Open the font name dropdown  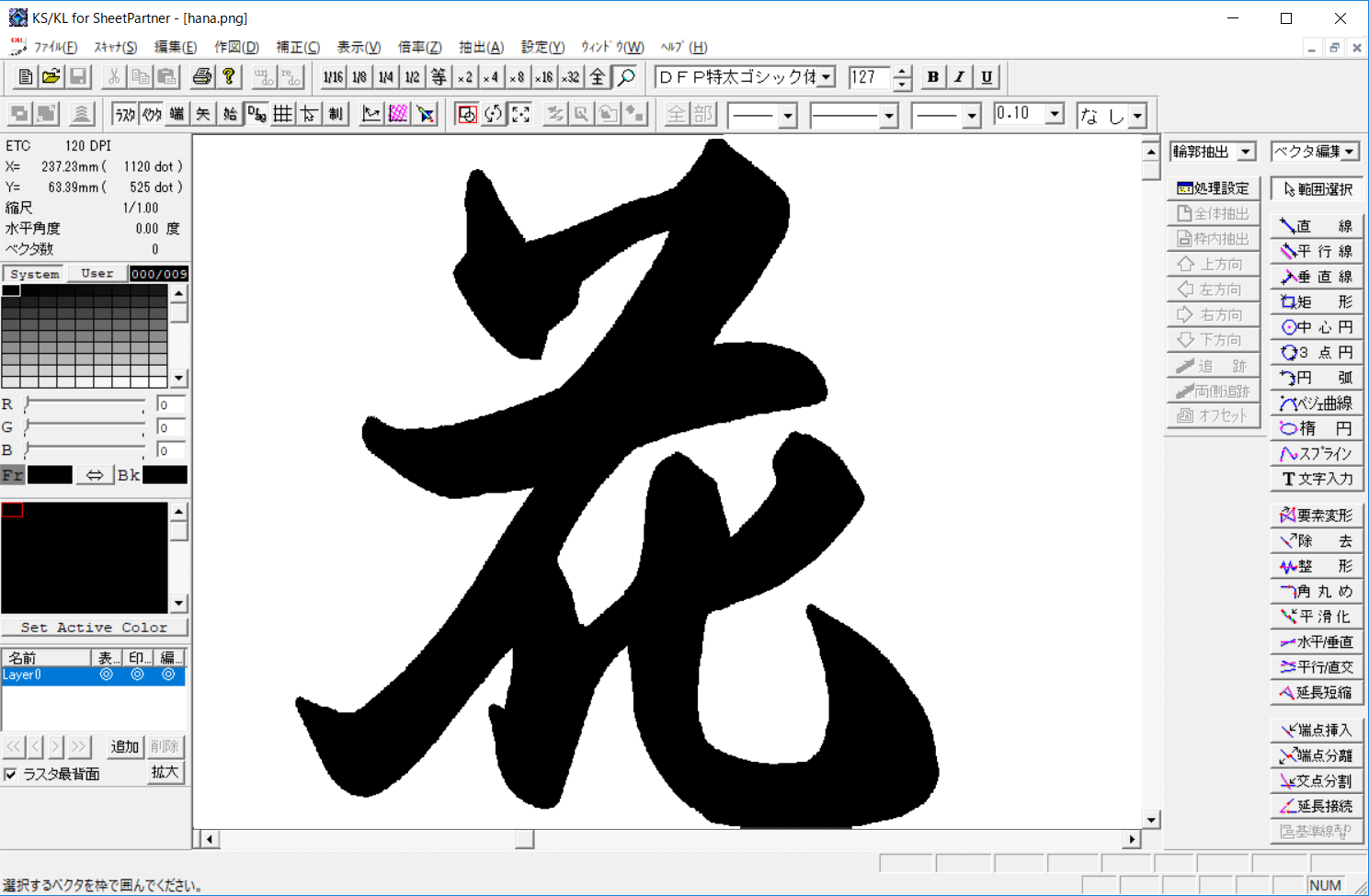(x=827, y=77)
